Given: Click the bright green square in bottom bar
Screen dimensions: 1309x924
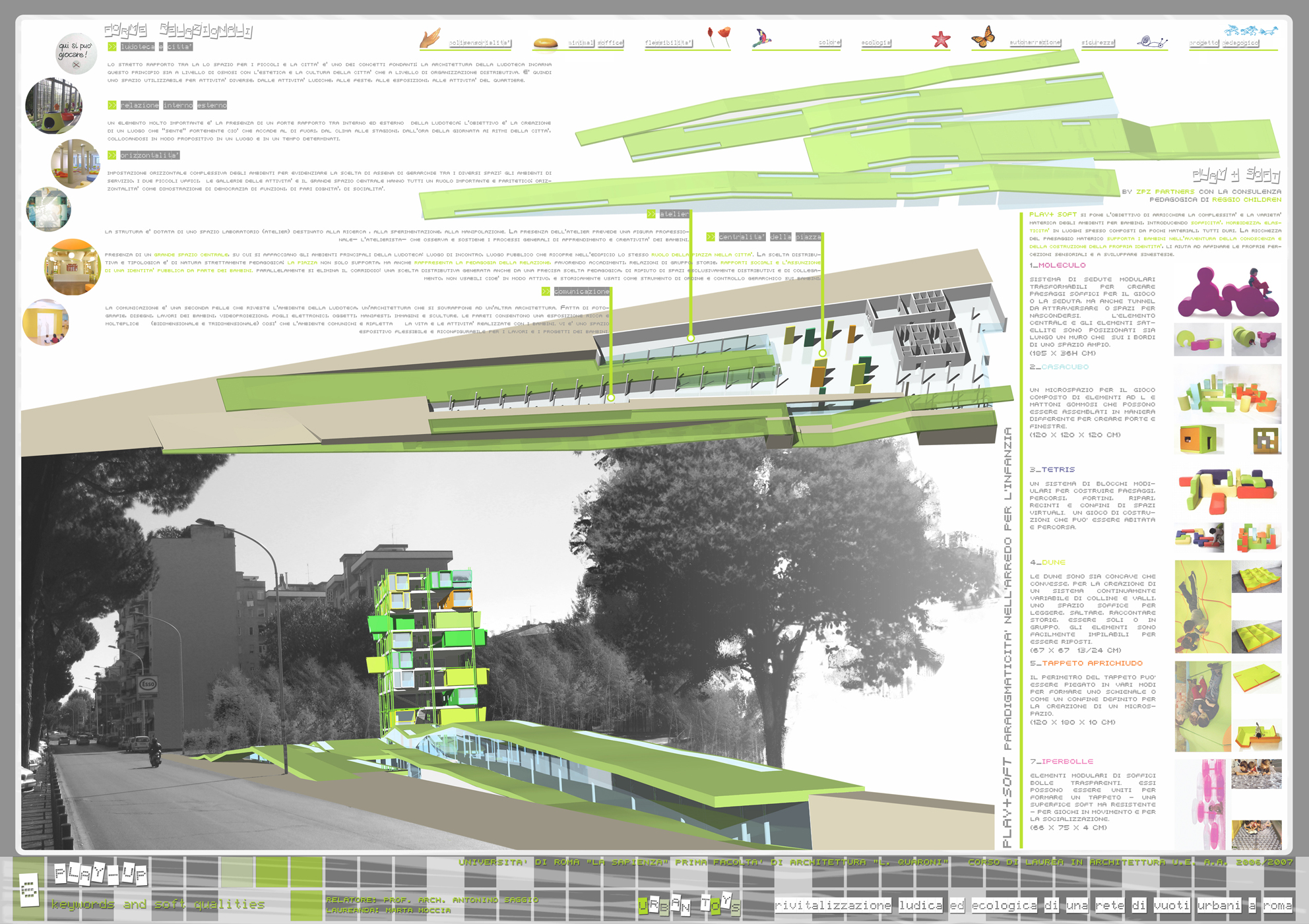Looking at the screenshot, I should (306, 906).
